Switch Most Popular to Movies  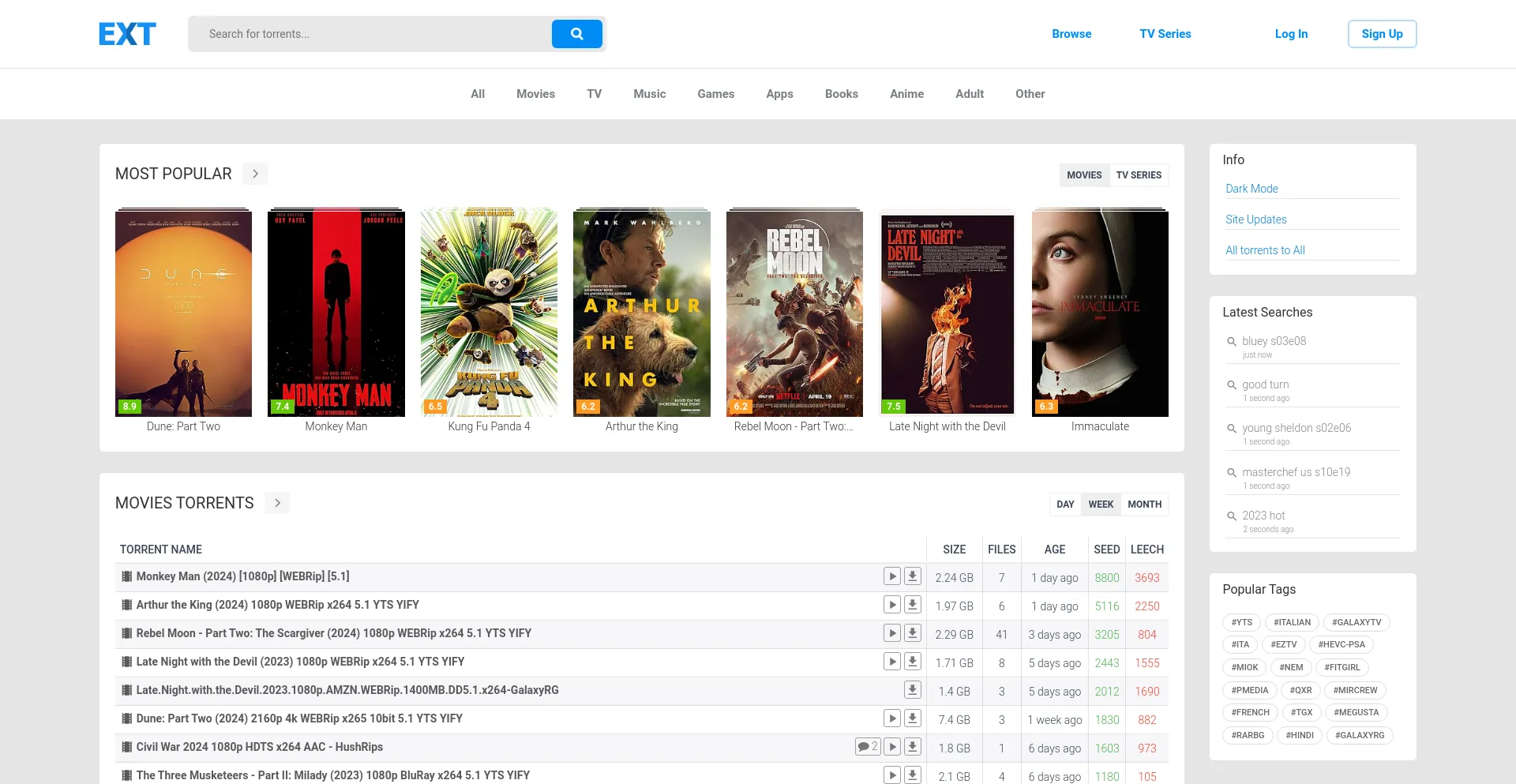(x=1084, y=175)
